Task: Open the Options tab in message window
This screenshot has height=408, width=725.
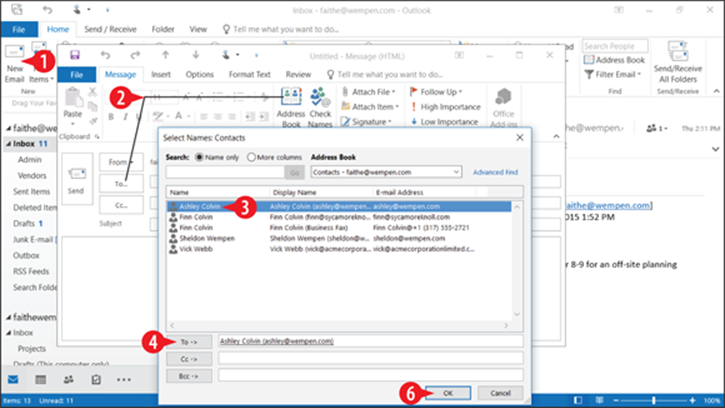Action: point(200,74)
